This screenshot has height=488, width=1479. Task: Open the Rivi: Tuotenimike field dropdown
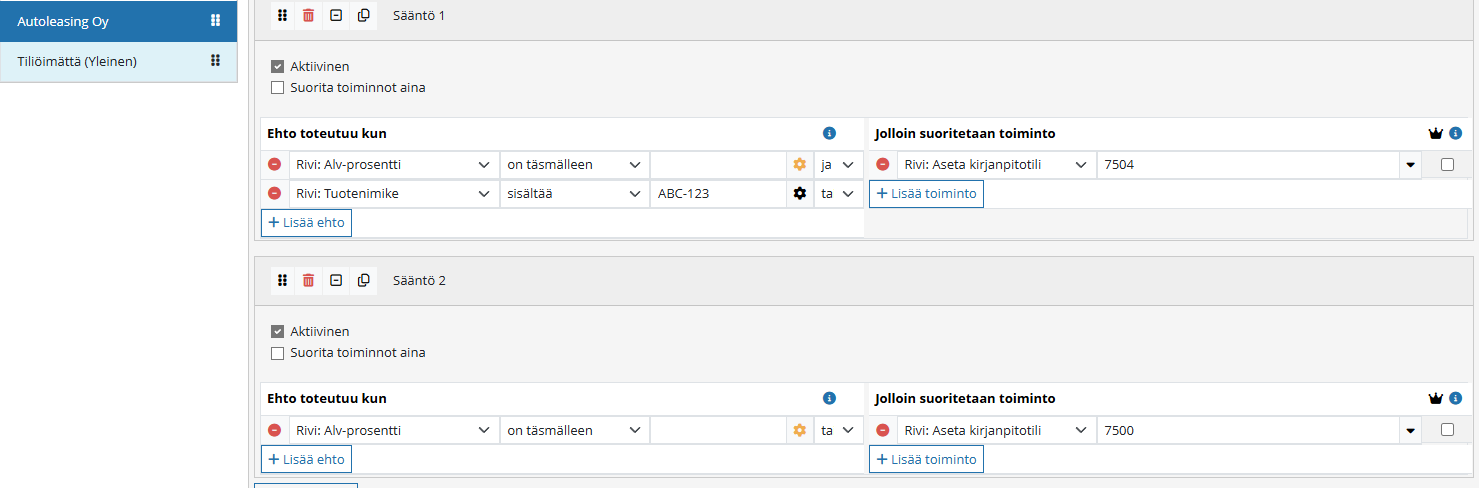[x=393, y=194]
